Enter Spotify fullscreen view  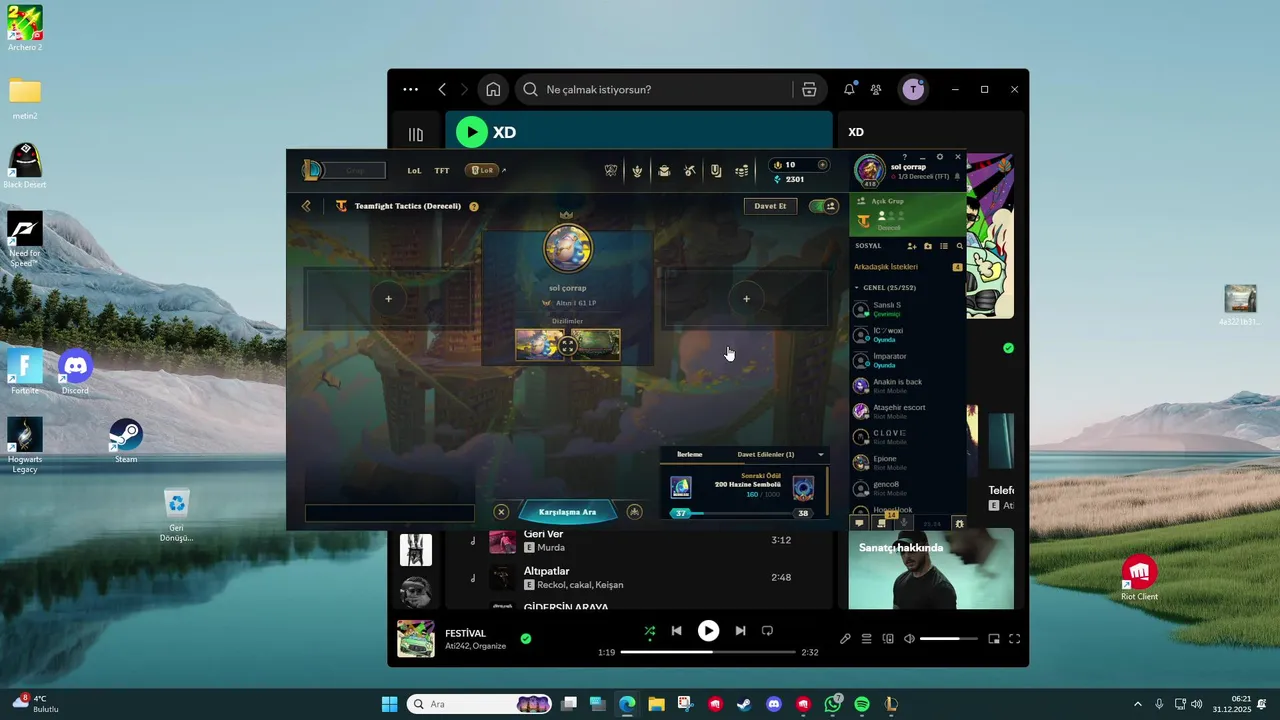coord(1014,639)
